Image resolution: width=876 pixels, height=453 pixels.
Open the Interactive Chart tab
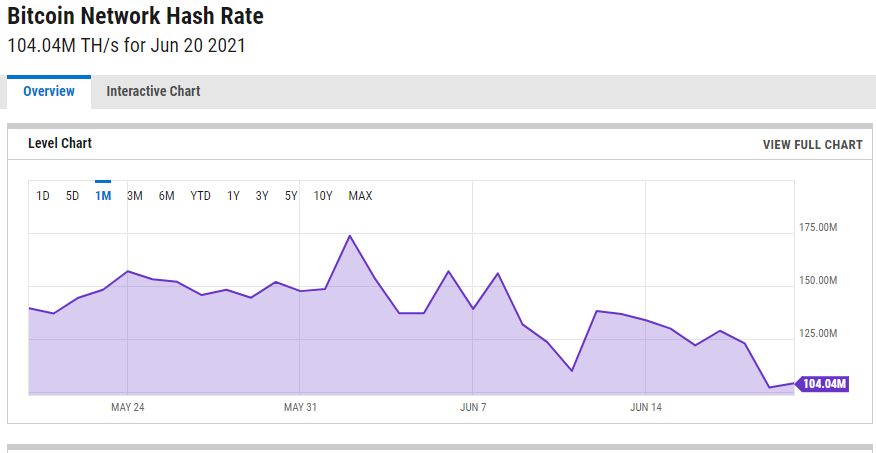(153, 91)
